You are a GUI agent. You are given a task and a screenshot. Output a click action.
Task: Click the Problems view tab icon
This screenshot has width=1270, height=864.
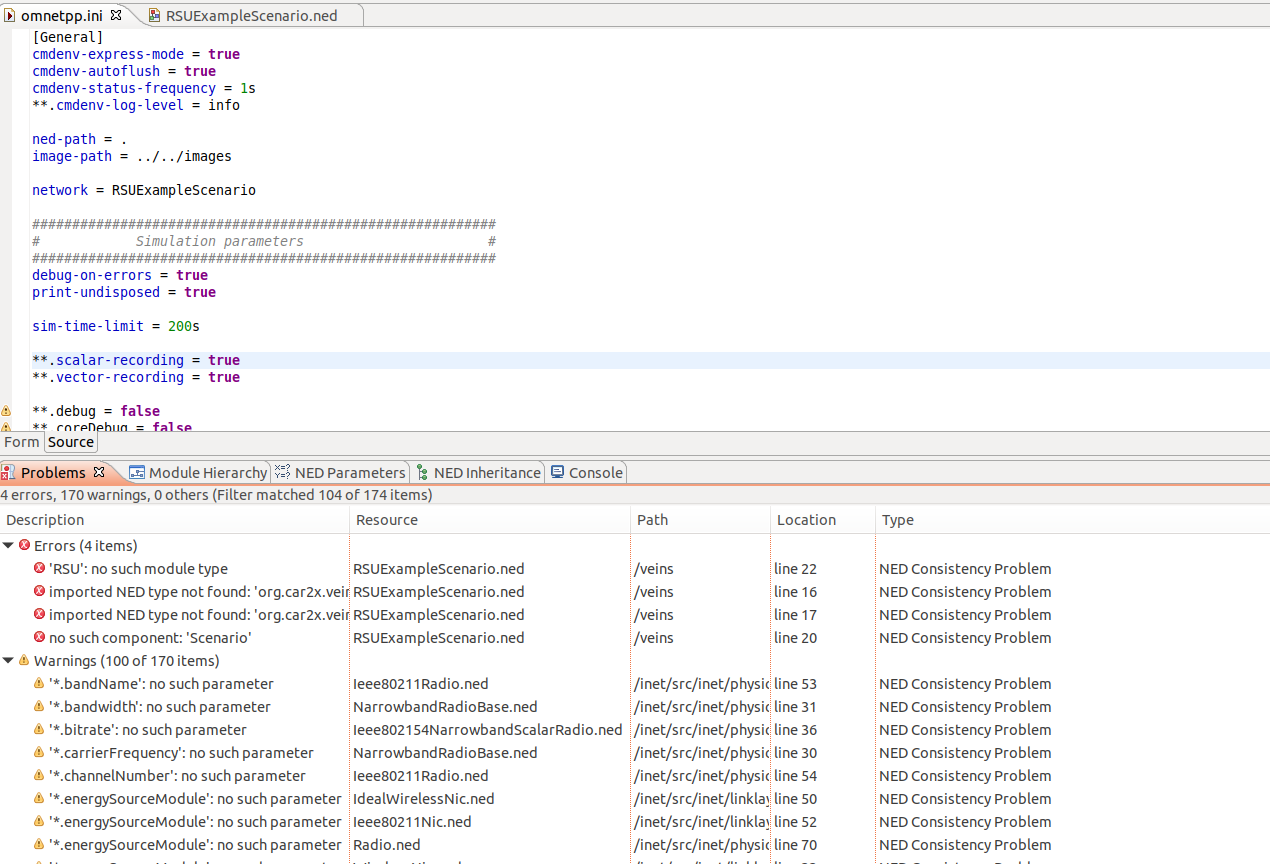[10, 472]
